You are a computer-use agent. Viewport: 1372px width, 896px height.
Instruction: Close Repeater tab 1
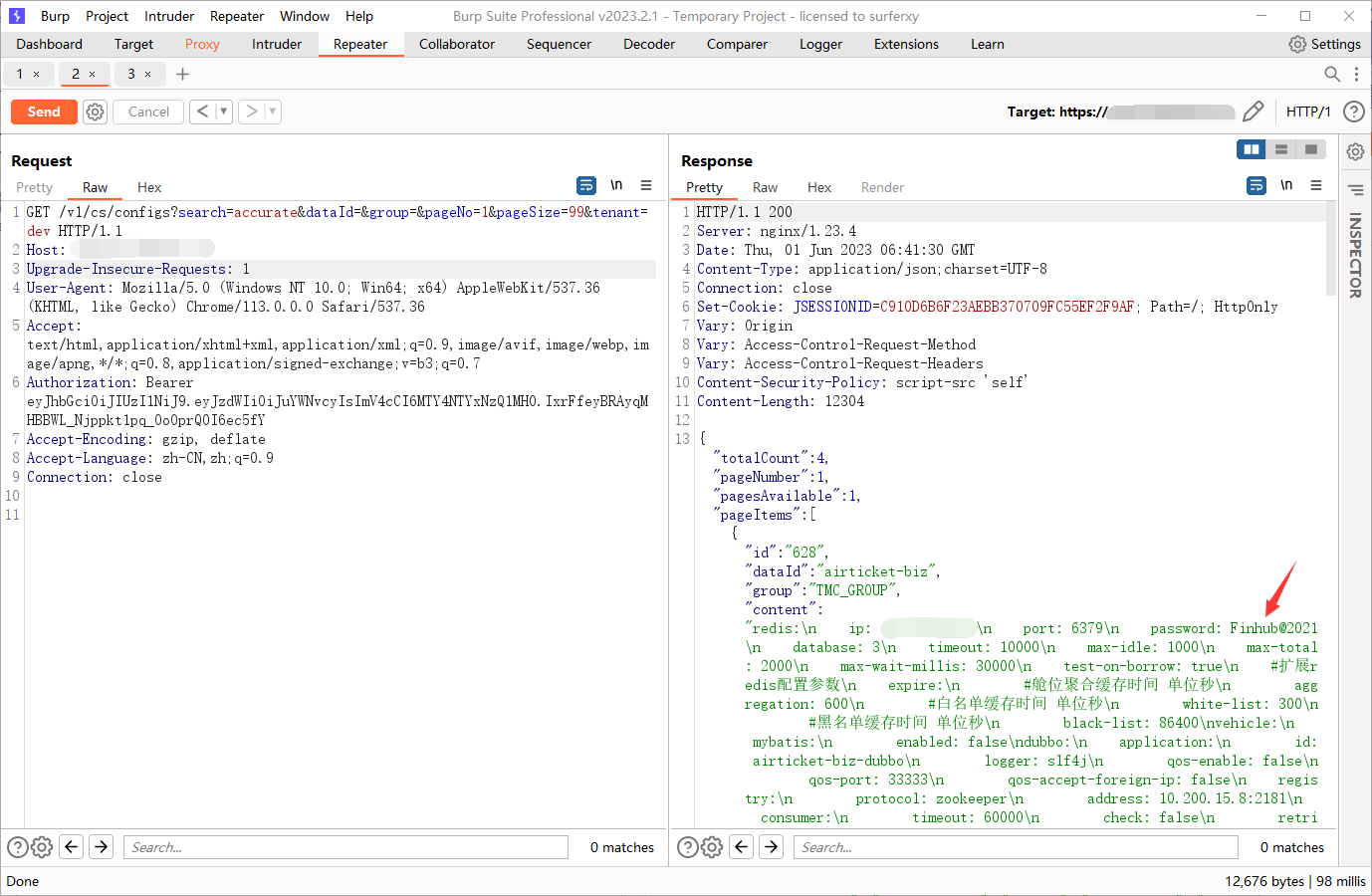pyautogui.click(x=37, y=74)
